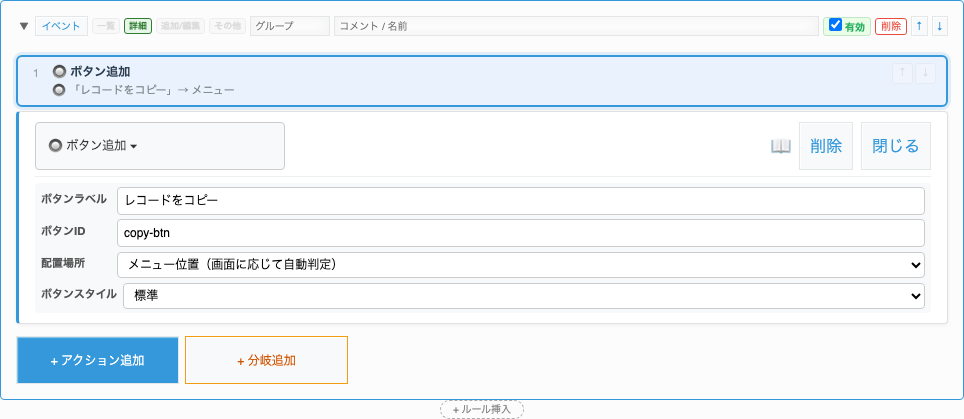Image resolution: width=964 pixels, height=419 pixels.
Task: Click the ボタンID field containing copy-btn
Action: (521, 233)
